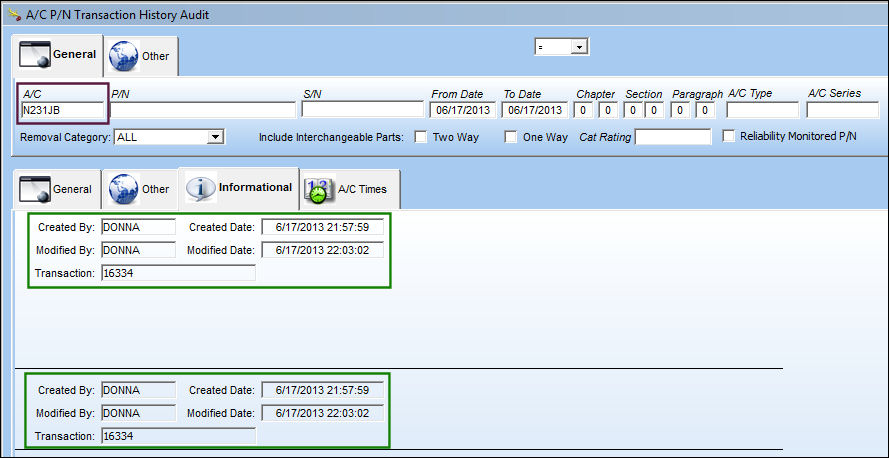This screenshot has width=889, height=458.
Task: Click the window title A/C P/N Transaction History Audit
Action: (x=118, y=15)
